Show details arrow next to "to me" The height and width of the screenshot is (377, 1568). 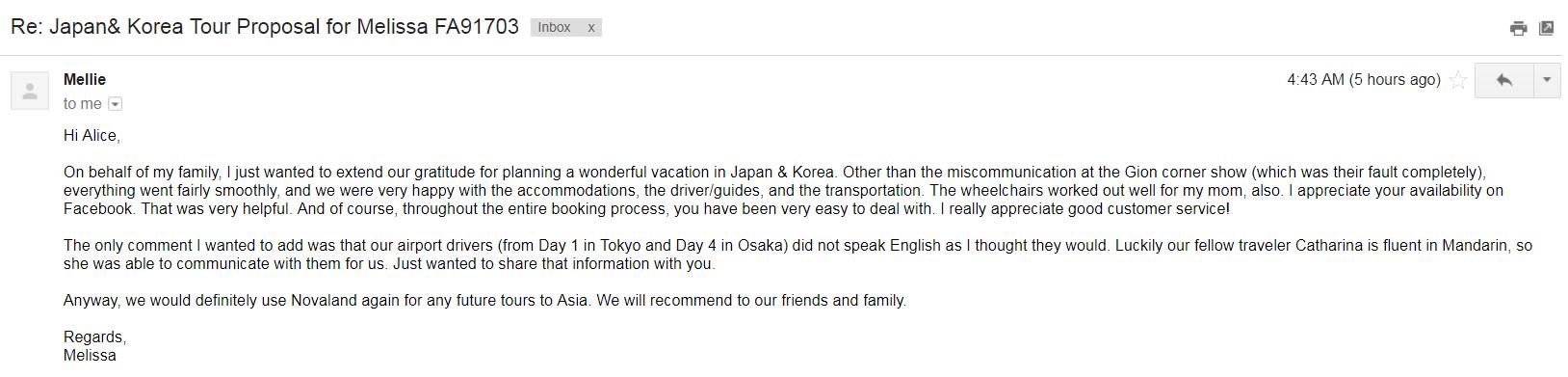coord(116,104)
